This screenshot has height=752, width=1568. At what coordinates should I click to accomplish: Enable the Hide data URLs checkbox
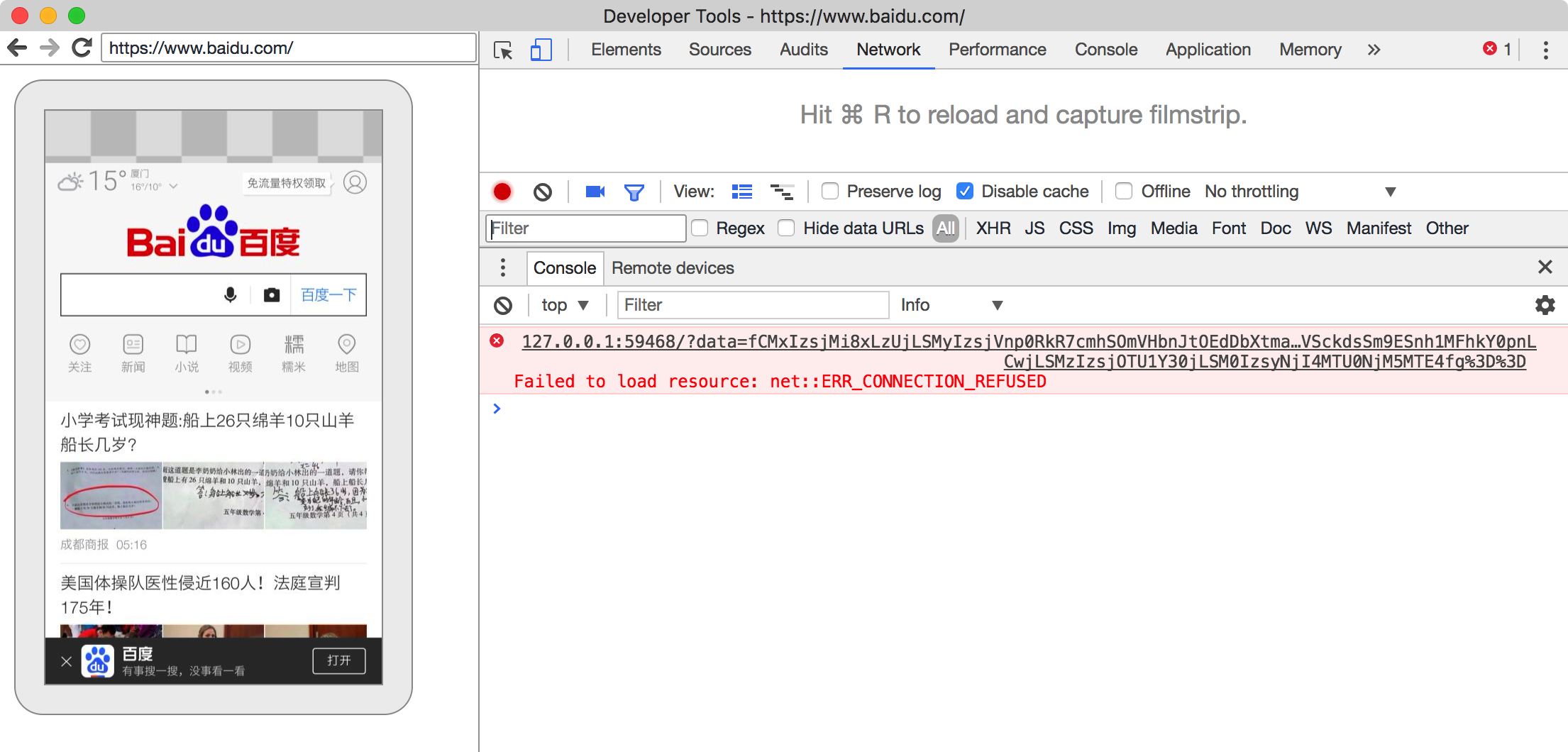pyautogui.click(x=786, y=228)
